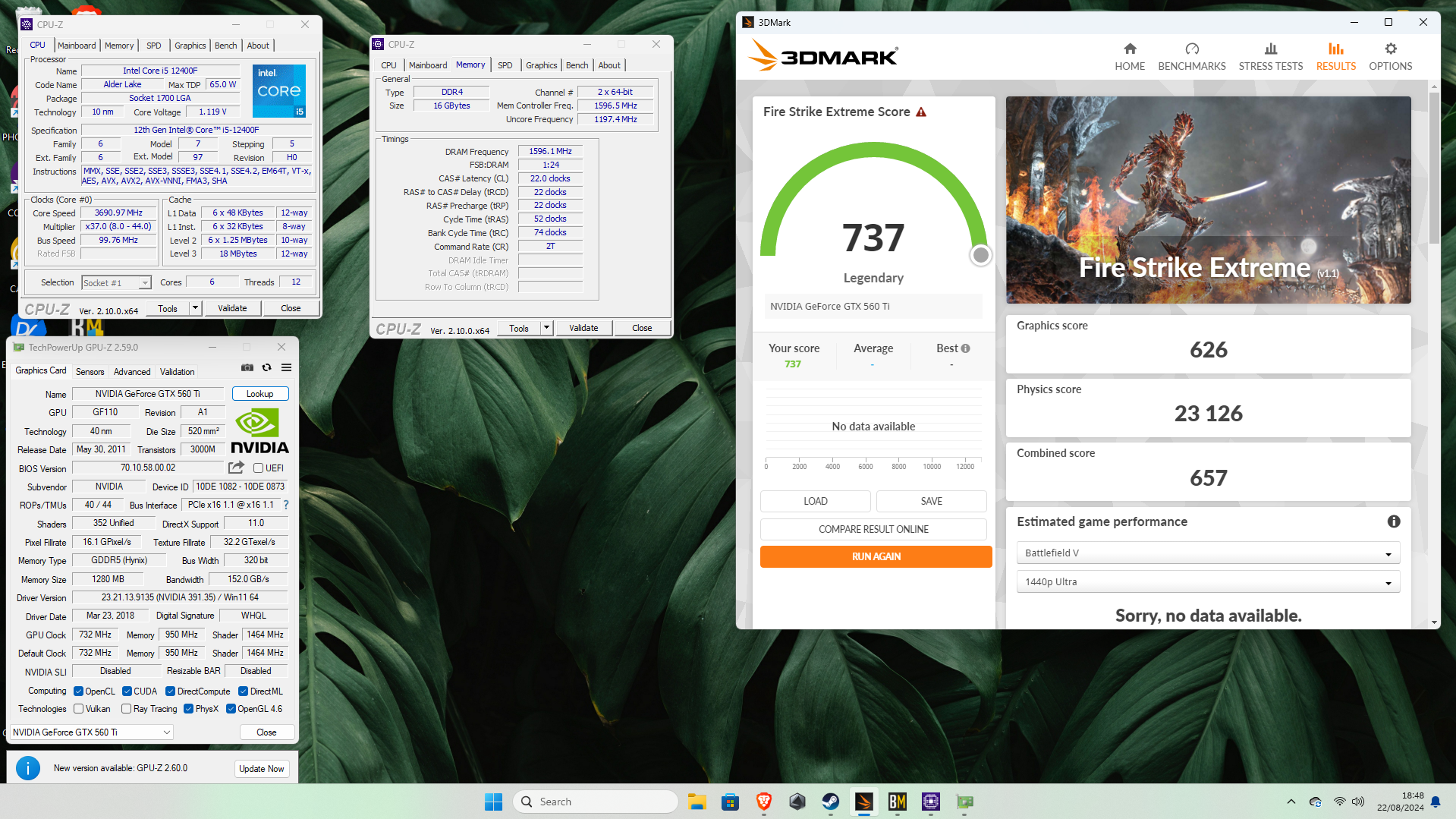Click the GPU-Z update info icon

pyautogui.click(x=28, y=768)
